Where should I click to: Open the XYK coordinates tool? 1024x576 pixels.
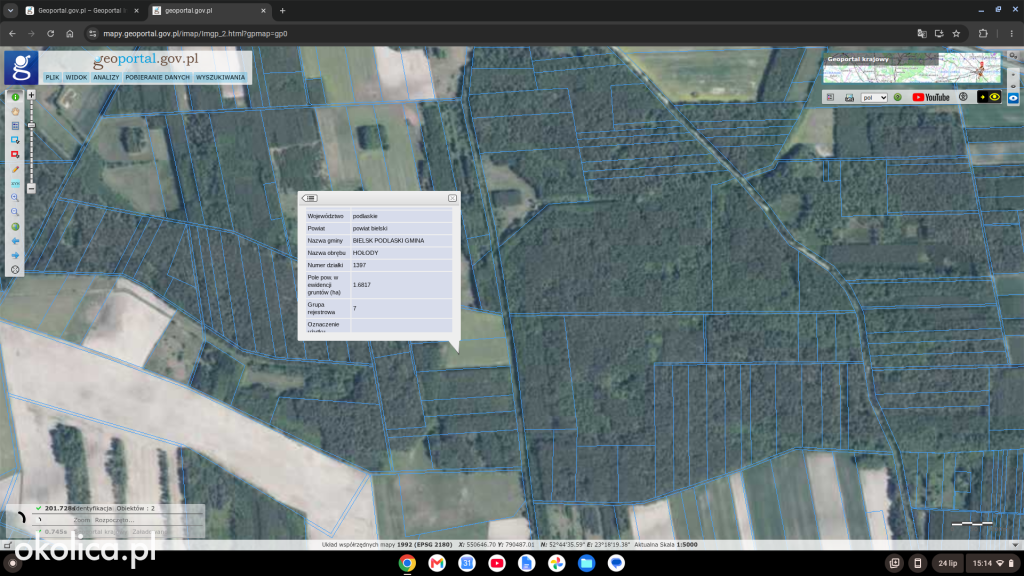tap(15, 184)
